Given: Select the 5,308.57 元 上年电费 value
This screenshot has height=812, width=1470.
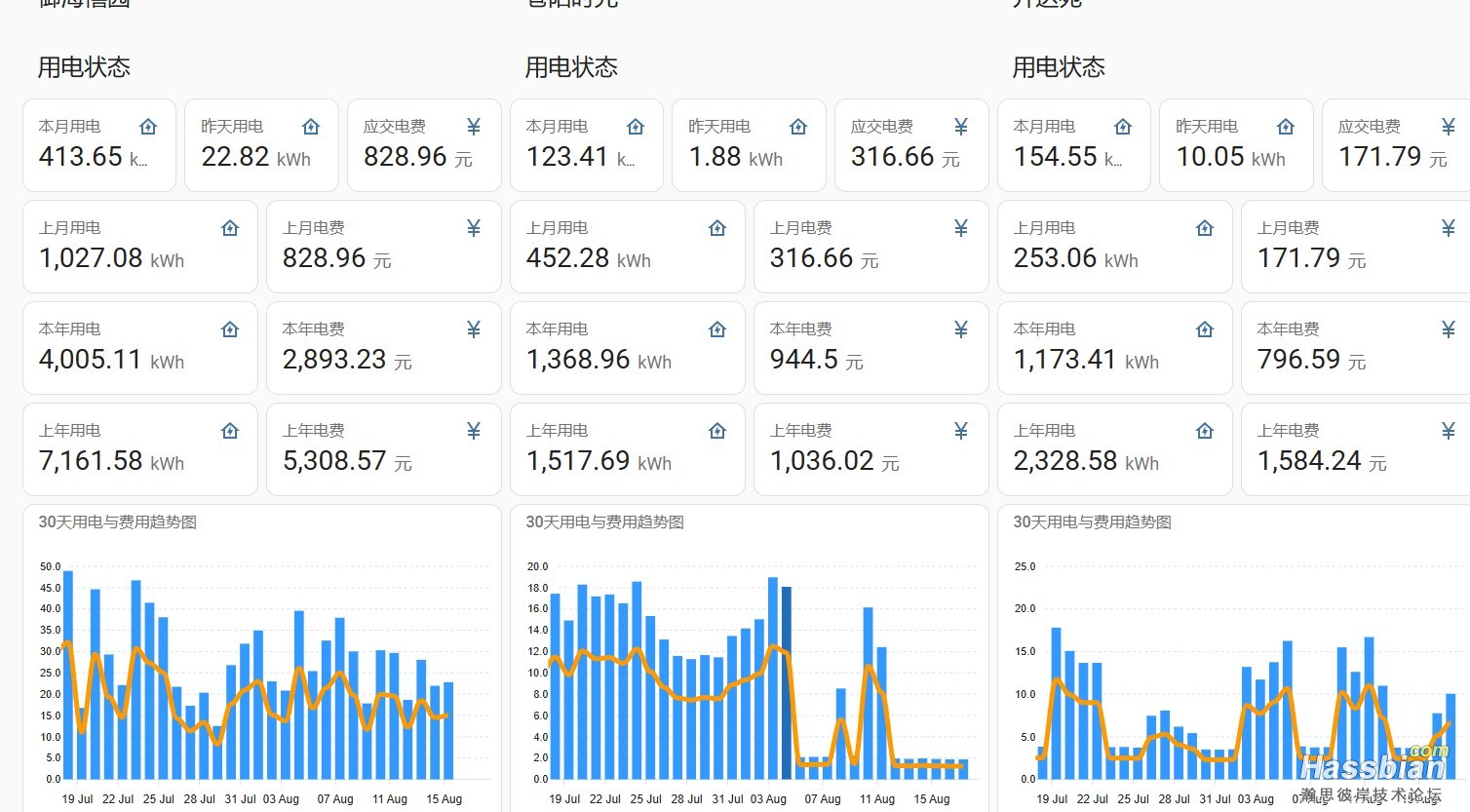Looking at the screenshot, I should pos(347,461).
